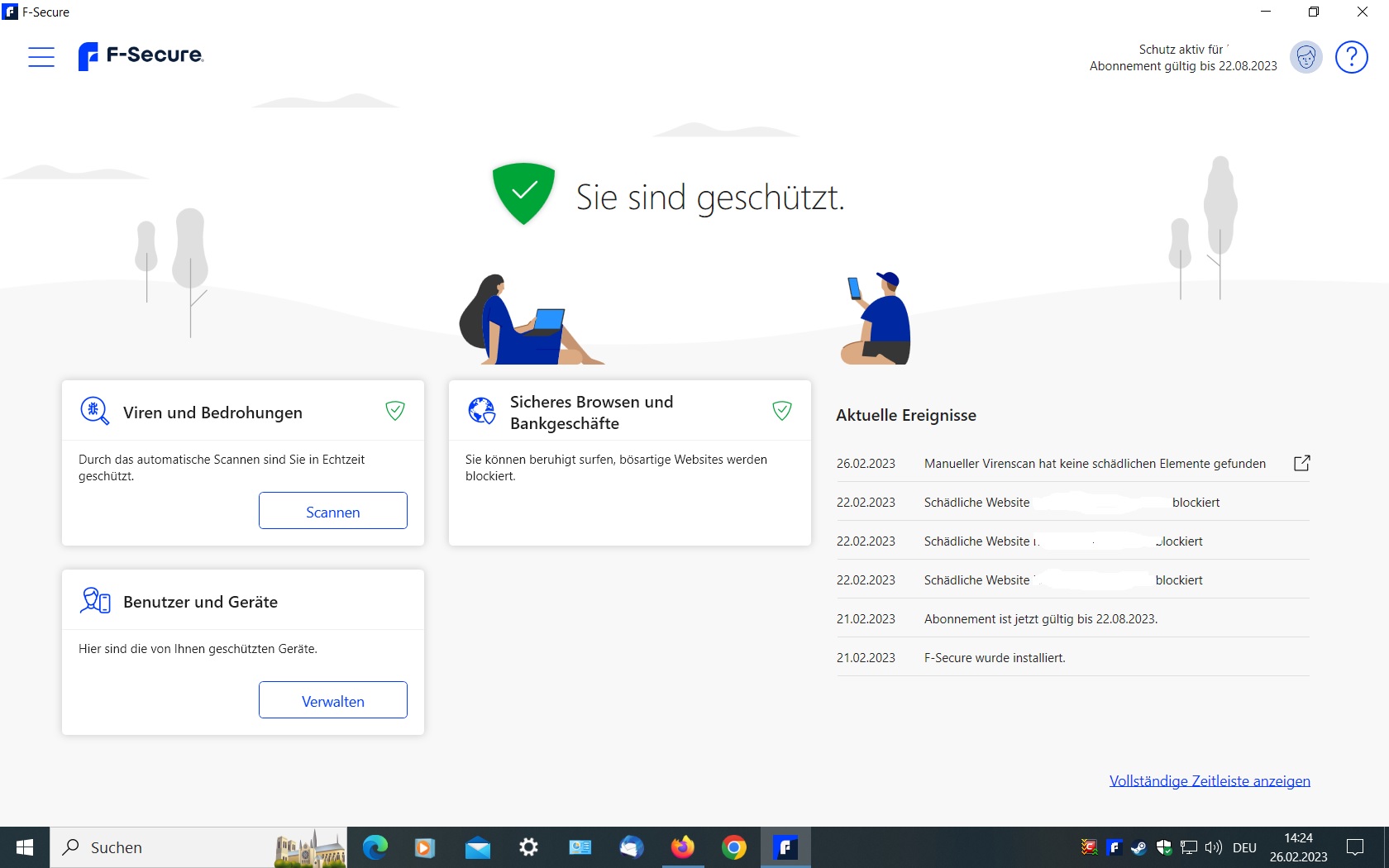Open the virus scan report external link icon
The width and height of the screenshot is (1389, 868).
point(1301,463)
